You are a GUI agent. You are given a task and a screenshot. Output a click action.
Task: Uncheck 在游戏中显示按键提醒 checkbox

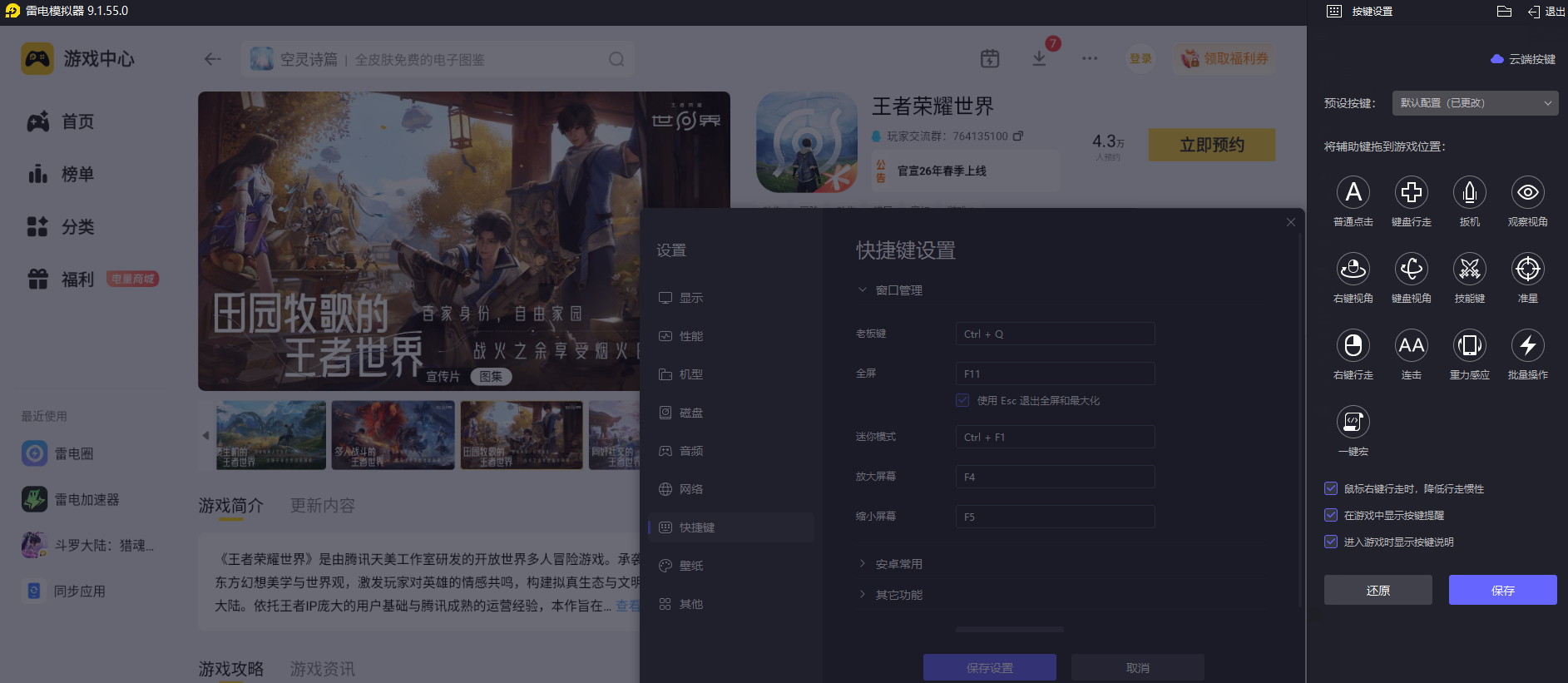(1331, 516)
